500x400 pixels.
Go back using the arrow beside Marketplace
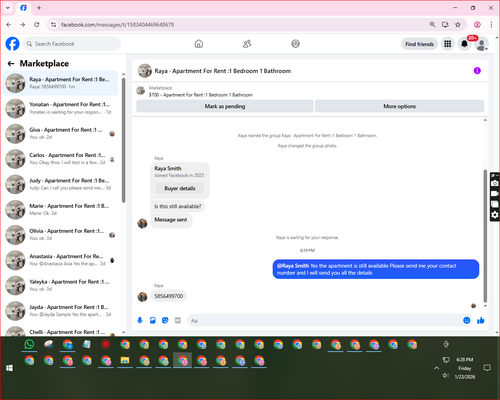click(x=11, y=63)
